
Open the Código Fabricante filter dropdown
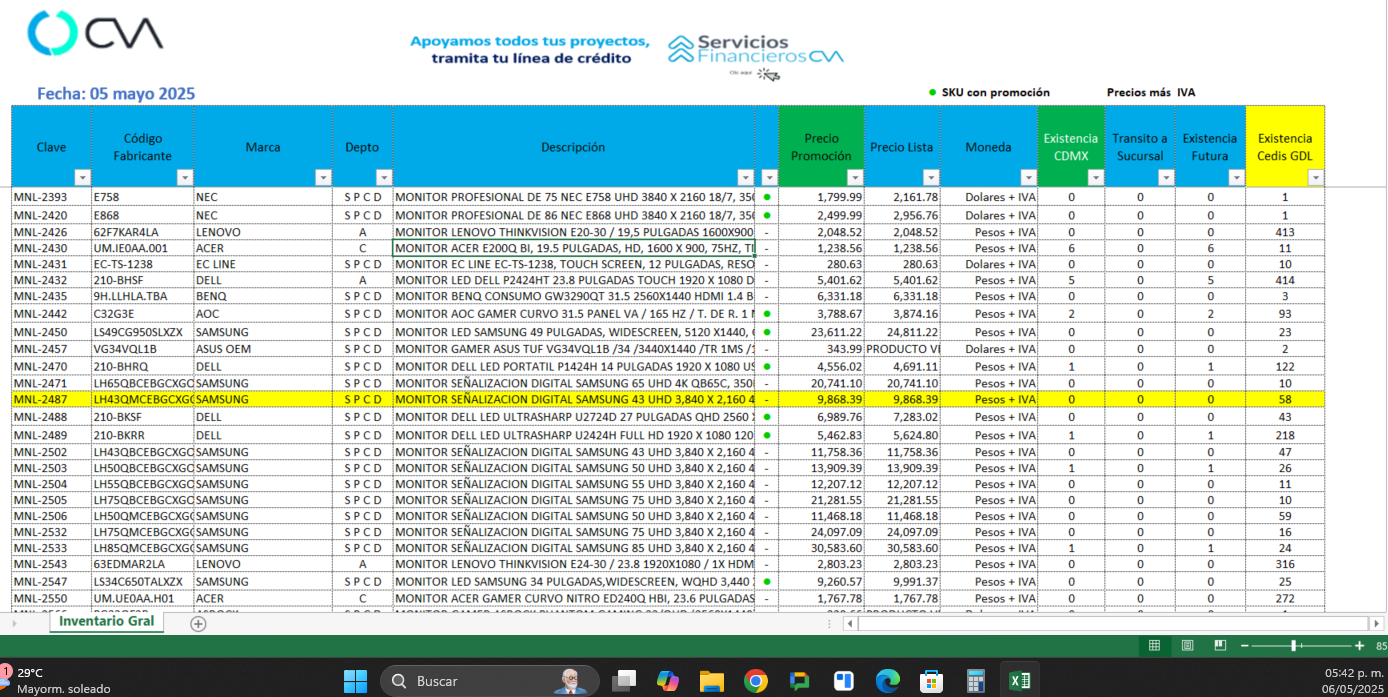(x=184, y=177)
